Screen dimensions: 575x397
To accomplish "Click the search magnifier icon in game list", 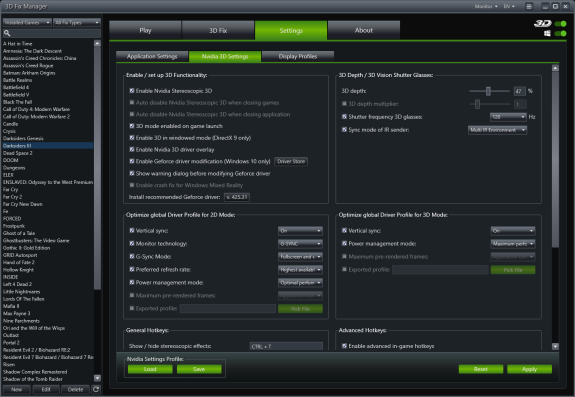I will (x=7, y=33).
